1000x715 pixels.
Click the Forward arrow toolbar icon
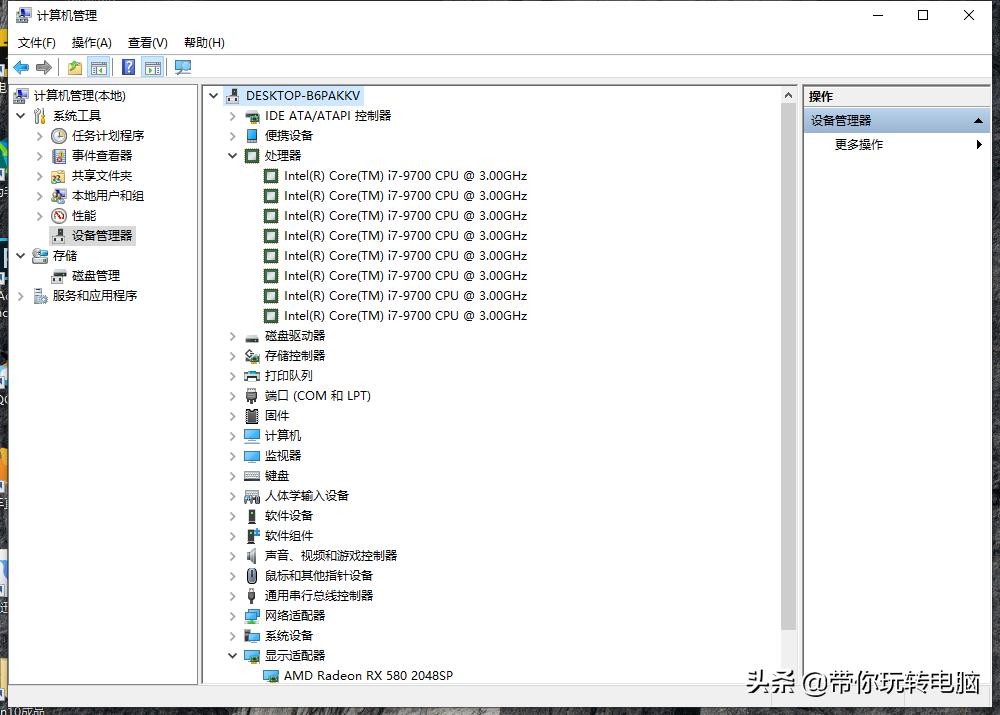click(x=44, y=67)
